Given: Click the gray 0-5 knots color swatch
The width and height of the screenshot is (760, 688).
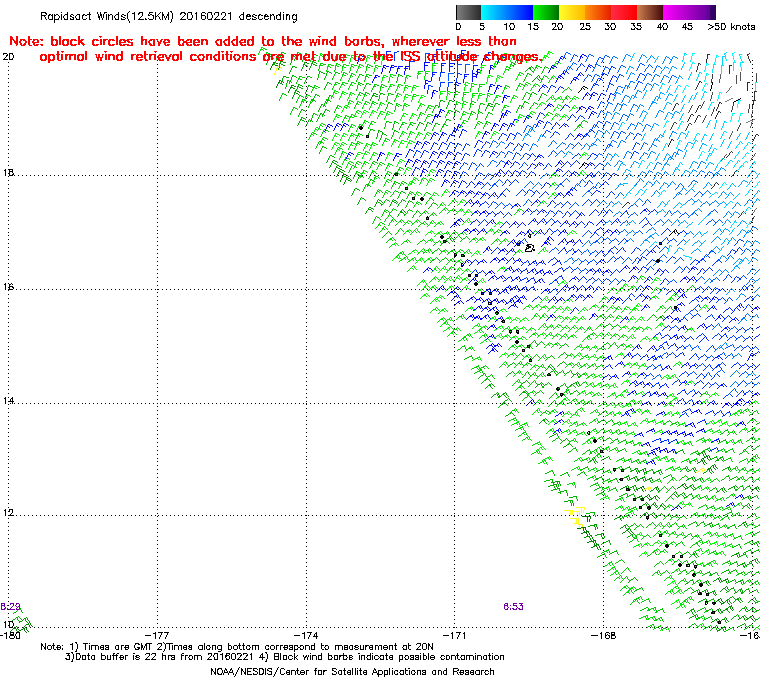Looking at the screenshot, I should (x=468, y=12).
